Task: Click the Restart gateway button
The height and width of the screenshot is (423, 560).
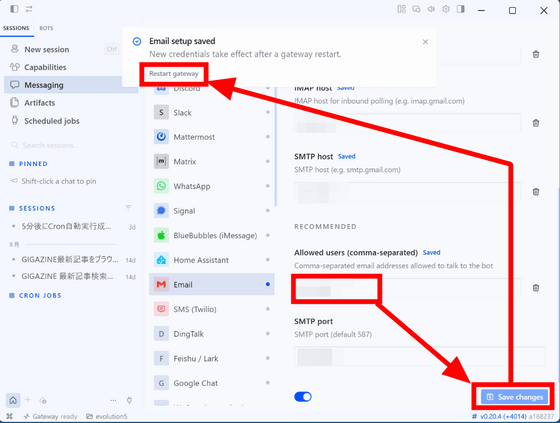Action: (174, 74)
